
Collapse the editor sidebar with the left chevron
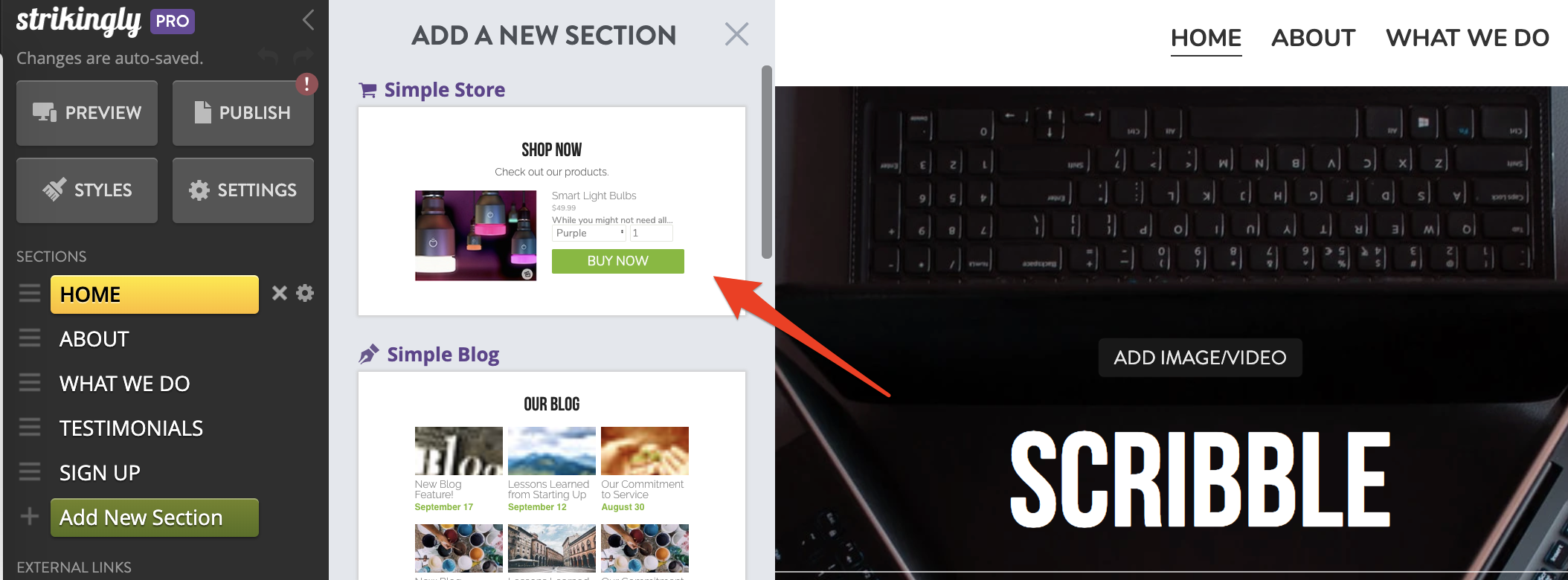[x=309, y=20]
